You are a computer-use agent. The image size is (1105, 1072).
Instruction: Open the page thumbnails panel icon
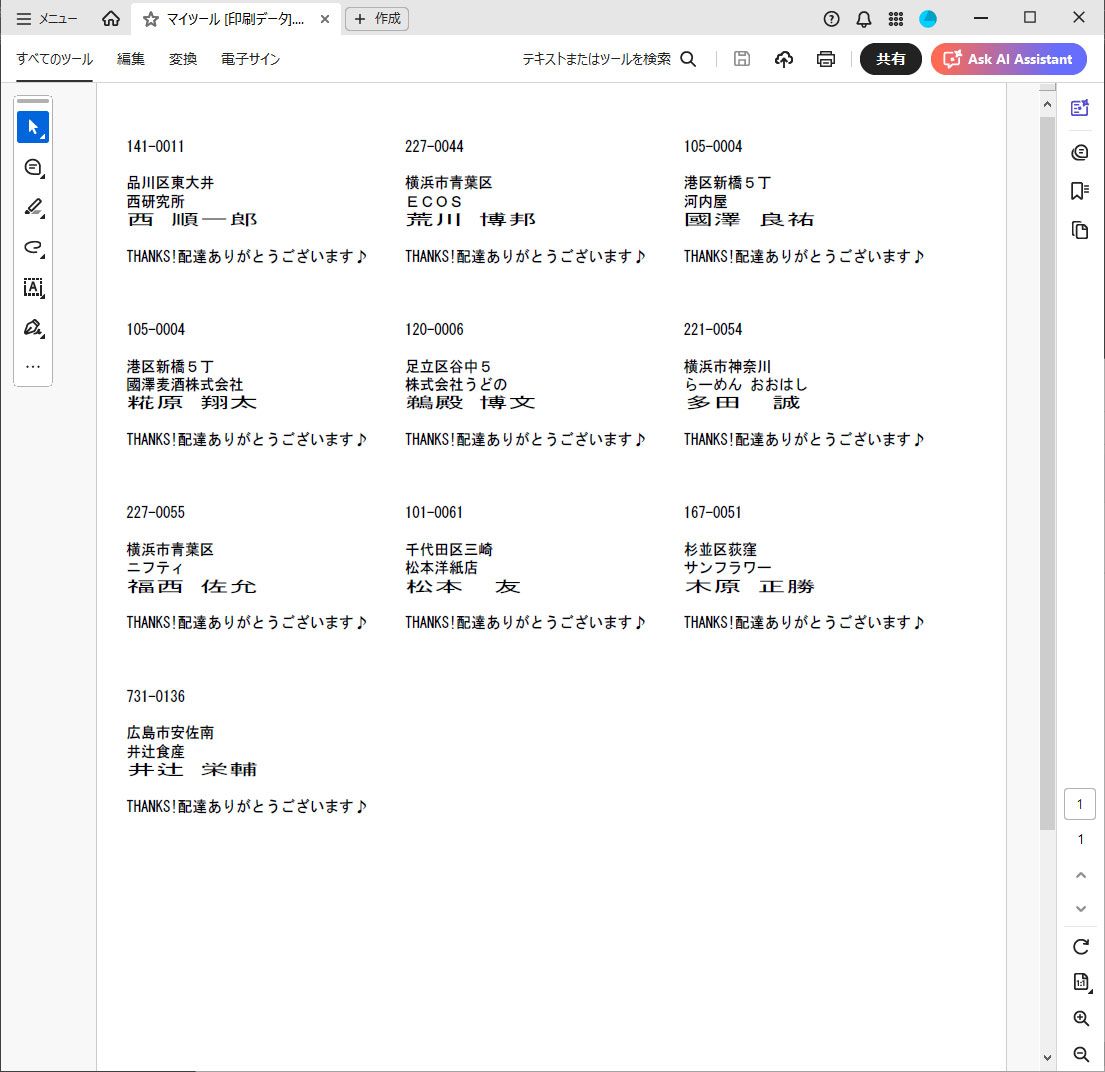tap(1080, 230)
